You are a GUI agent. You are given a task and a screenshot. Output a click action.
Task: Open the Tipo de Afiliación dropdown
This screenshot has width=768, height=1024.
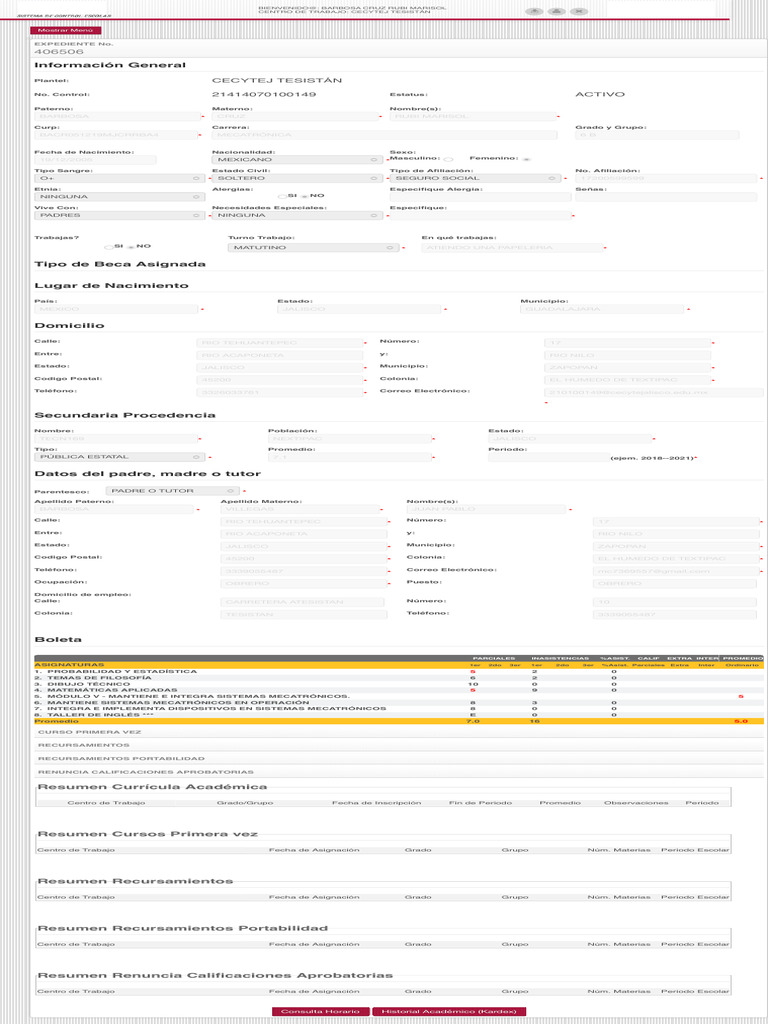click(475, 178)
